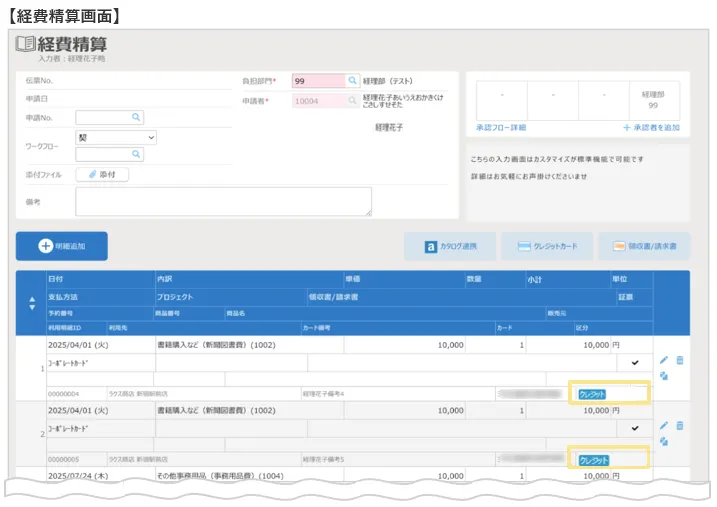Click the 承認者を追加 link
The image size is (717, 507).
tap(650, 128)
